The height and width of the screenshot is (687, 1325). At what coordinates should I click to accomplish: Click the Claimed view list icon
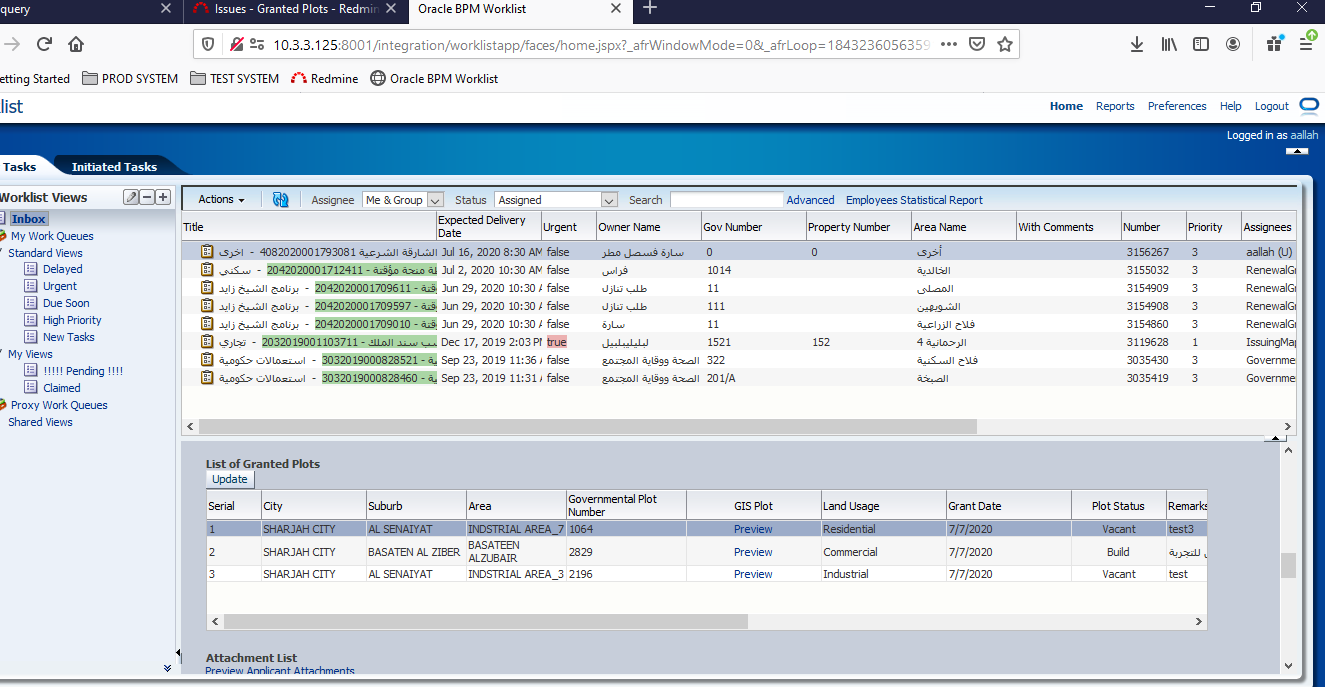click(33, 388)
